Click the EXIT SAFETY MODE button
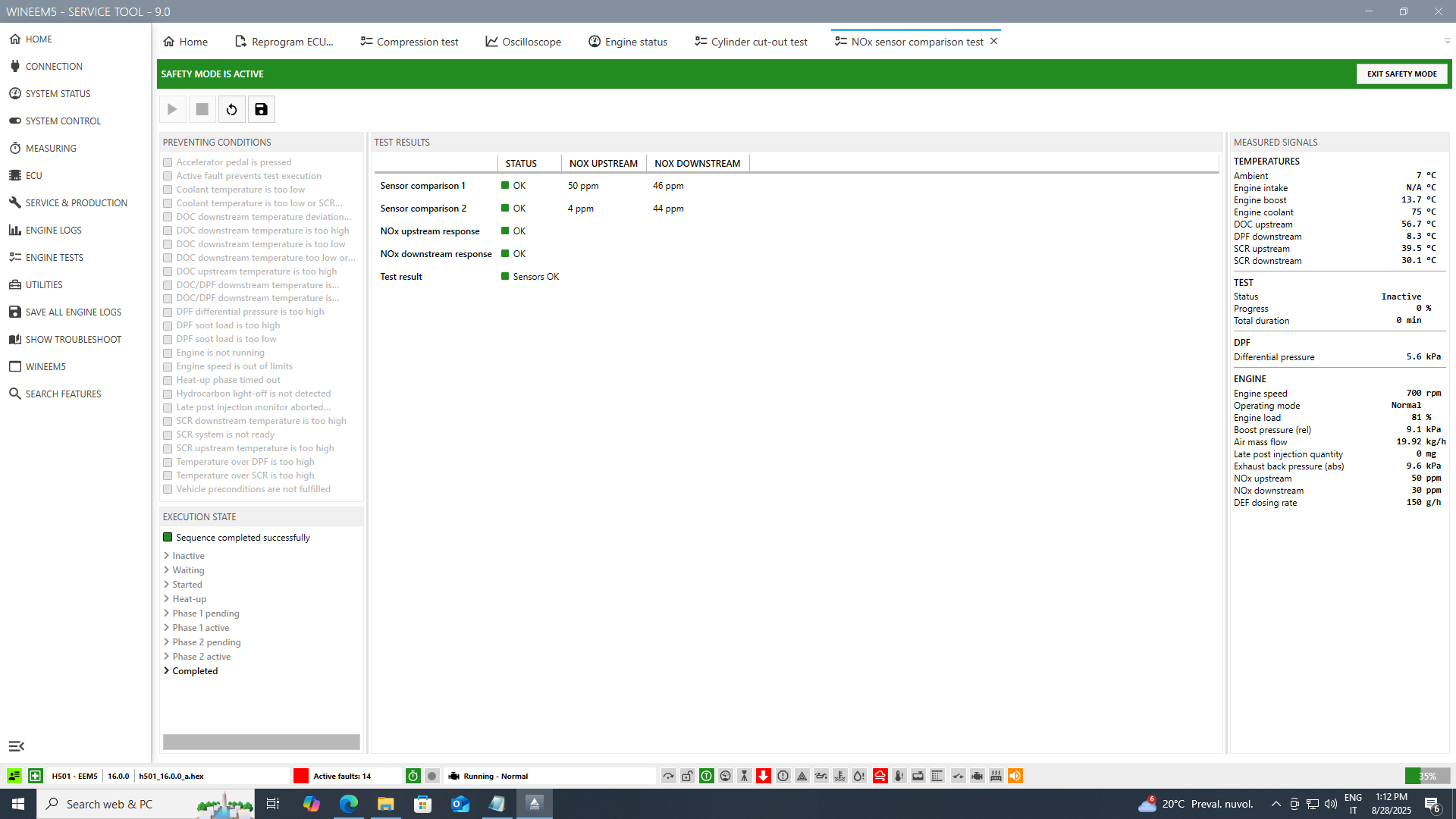Viewport: 1456px width, 819px height. point(1401,74)
